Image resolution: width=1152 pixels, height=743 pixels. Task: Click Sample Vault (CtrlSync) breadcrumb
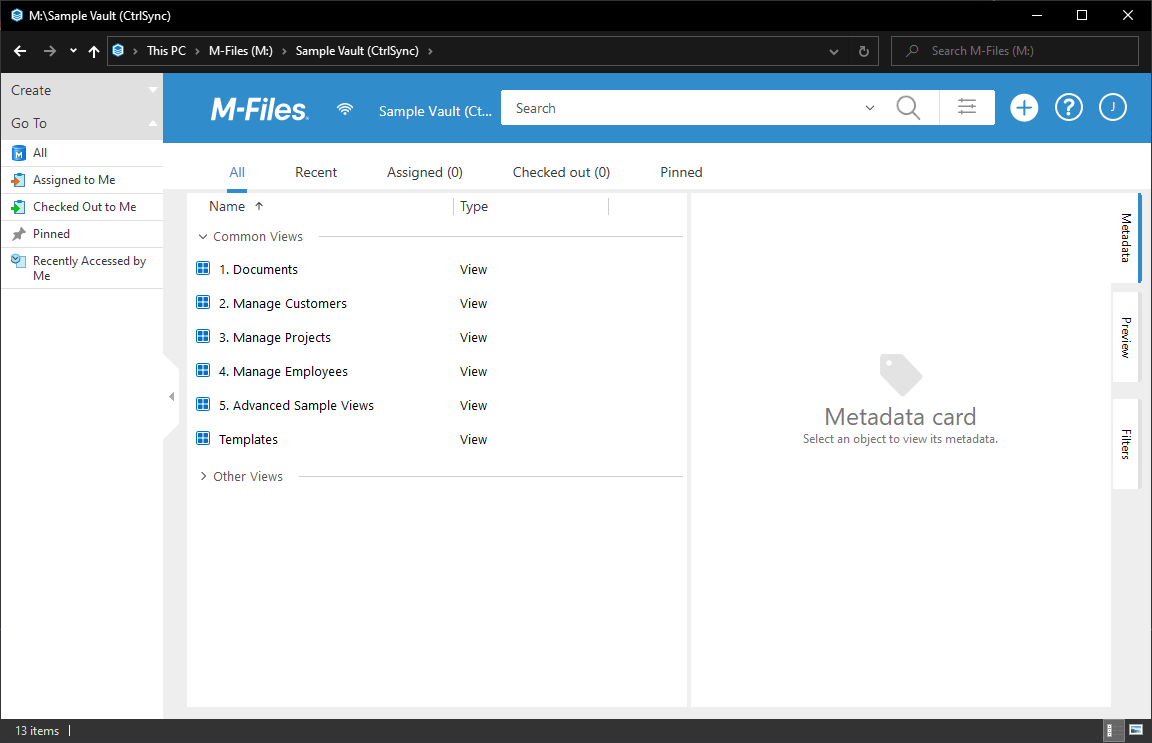click(x=357, y=51)
